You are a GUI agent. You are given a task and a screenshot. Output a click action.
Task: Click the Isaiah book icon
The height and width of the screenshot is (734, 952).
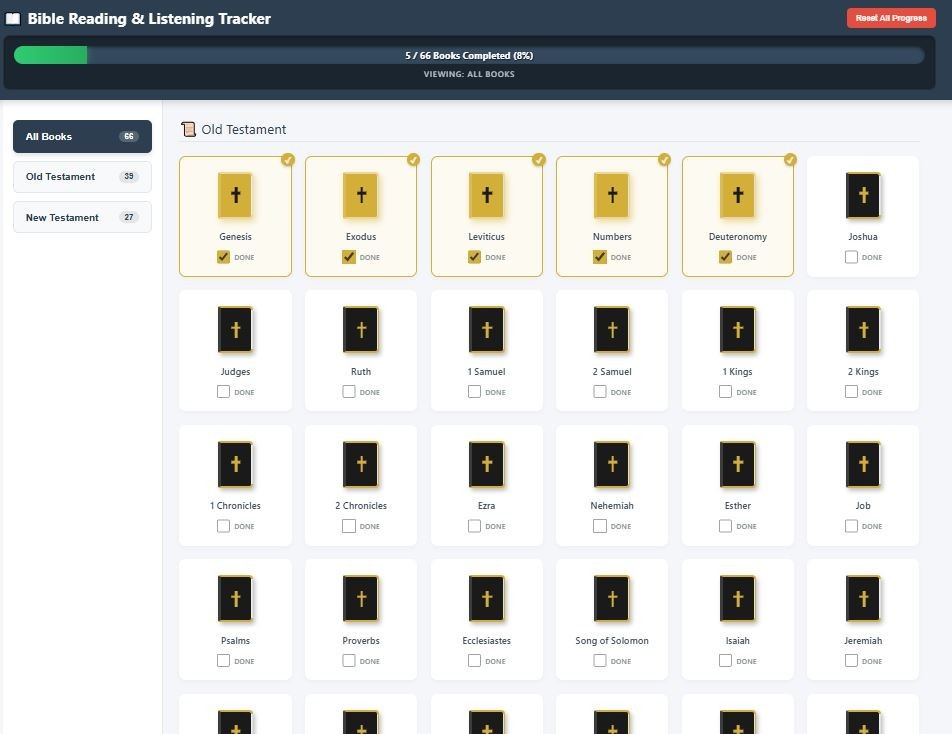coord(738,599)
